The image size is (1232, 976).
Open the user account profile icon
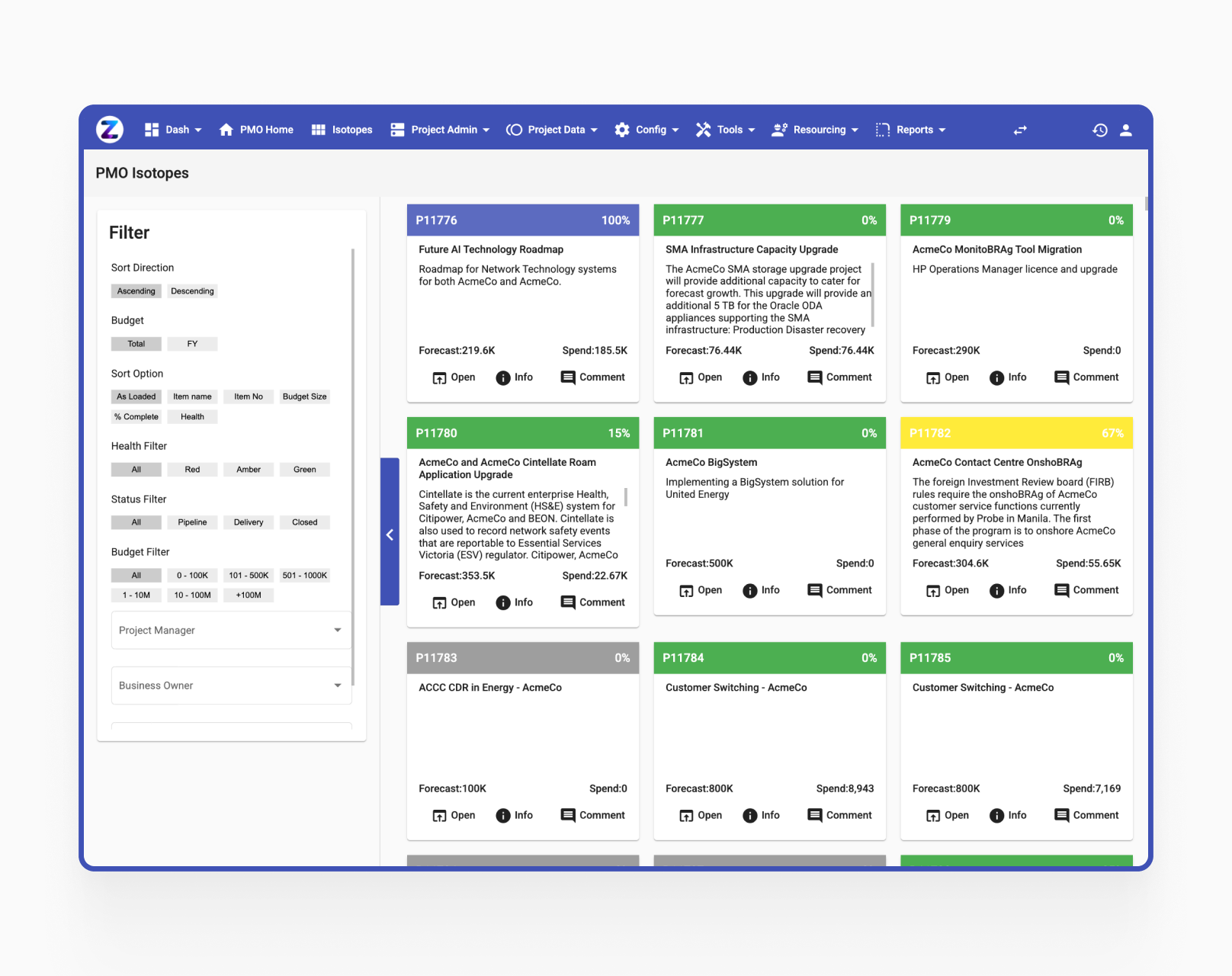pyautogui.click(x=1125, y=130)
